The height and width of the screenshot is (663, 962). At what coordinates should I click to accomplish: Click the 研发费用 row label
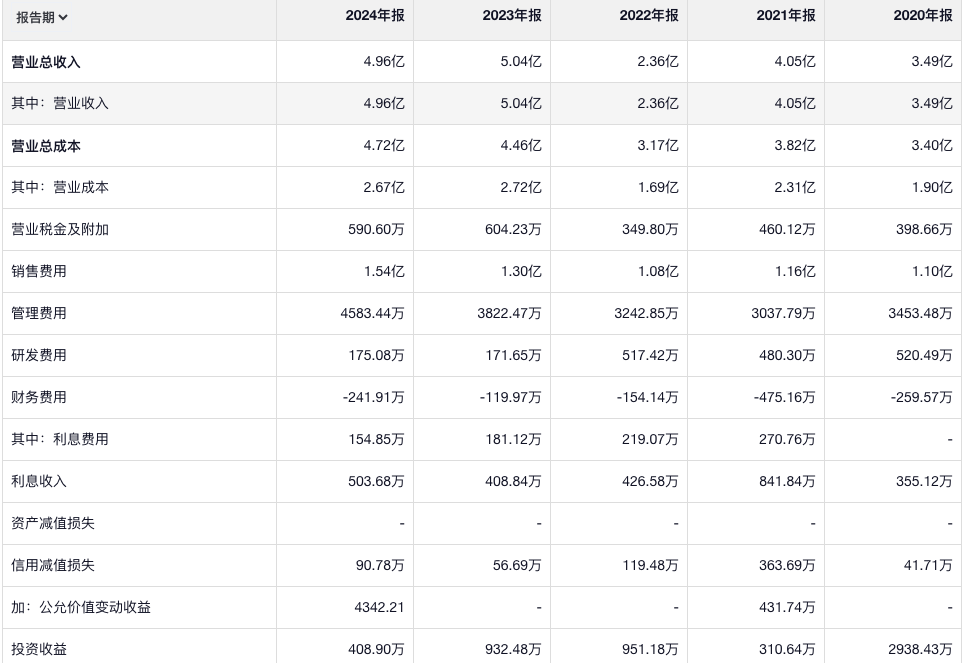point(39,356)
